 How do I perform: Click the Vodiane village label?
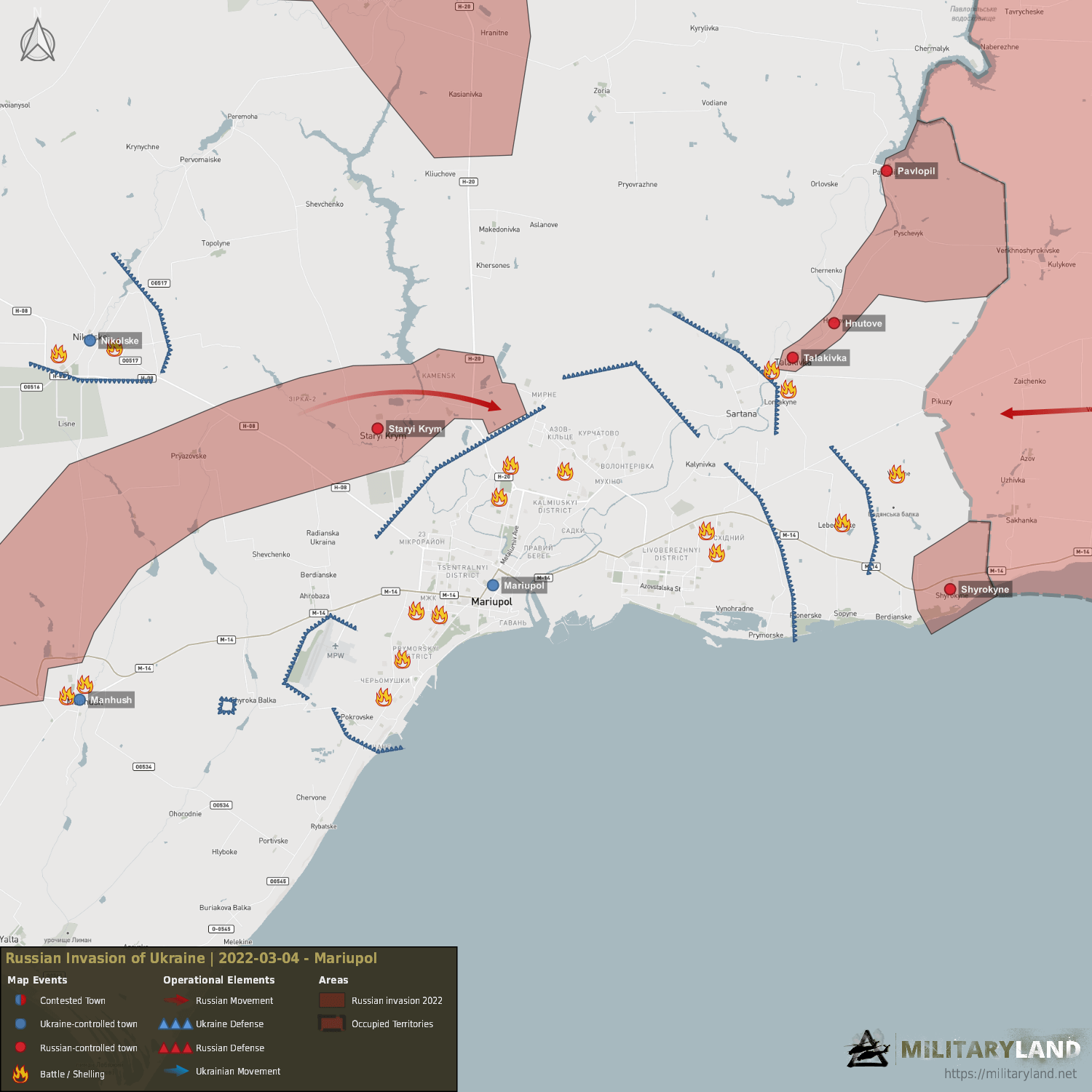(x=714, y=103)
